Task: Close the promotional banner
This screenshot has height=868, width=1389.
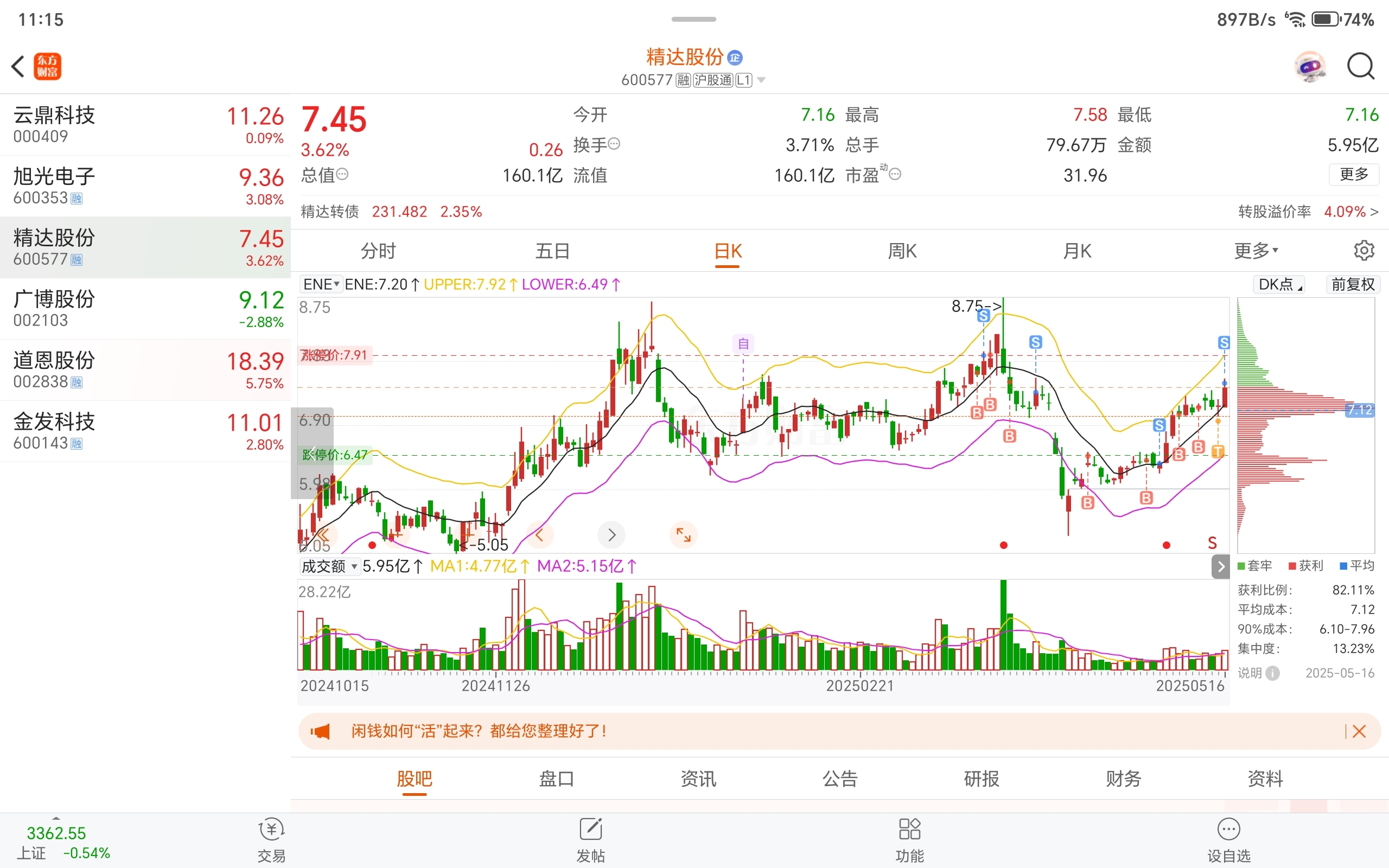Action: click(x=1359, y=731)
